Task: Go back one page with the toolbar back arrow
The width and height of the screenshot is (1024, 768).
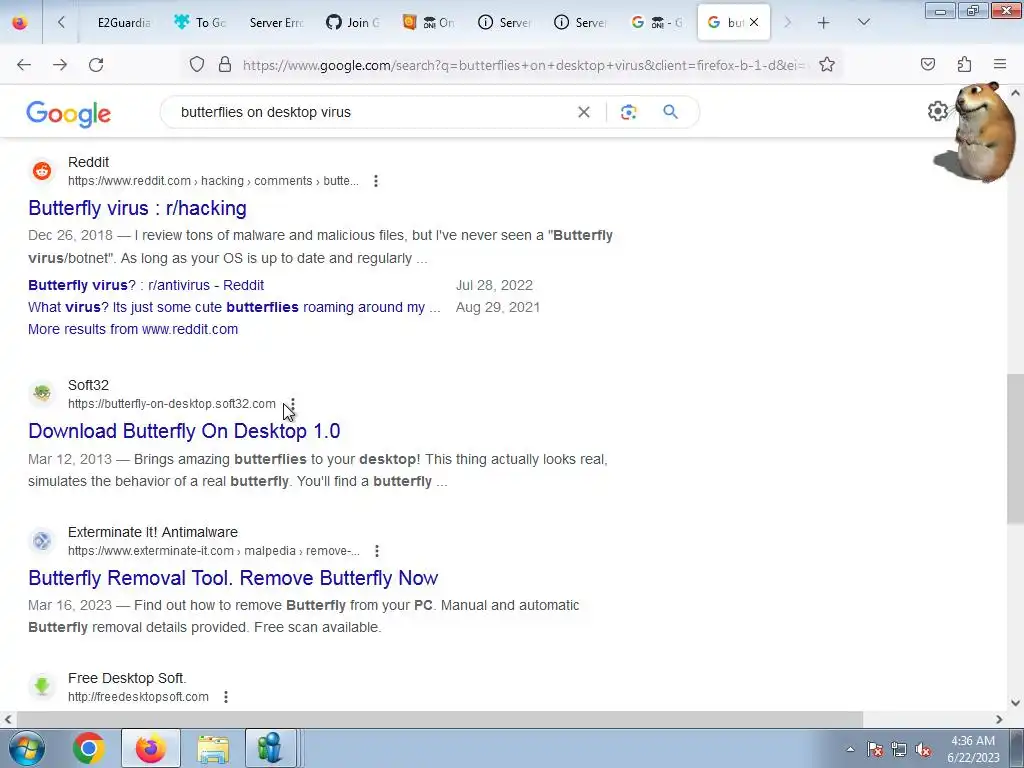Action: pyautogui.click(x=24, y=65)
